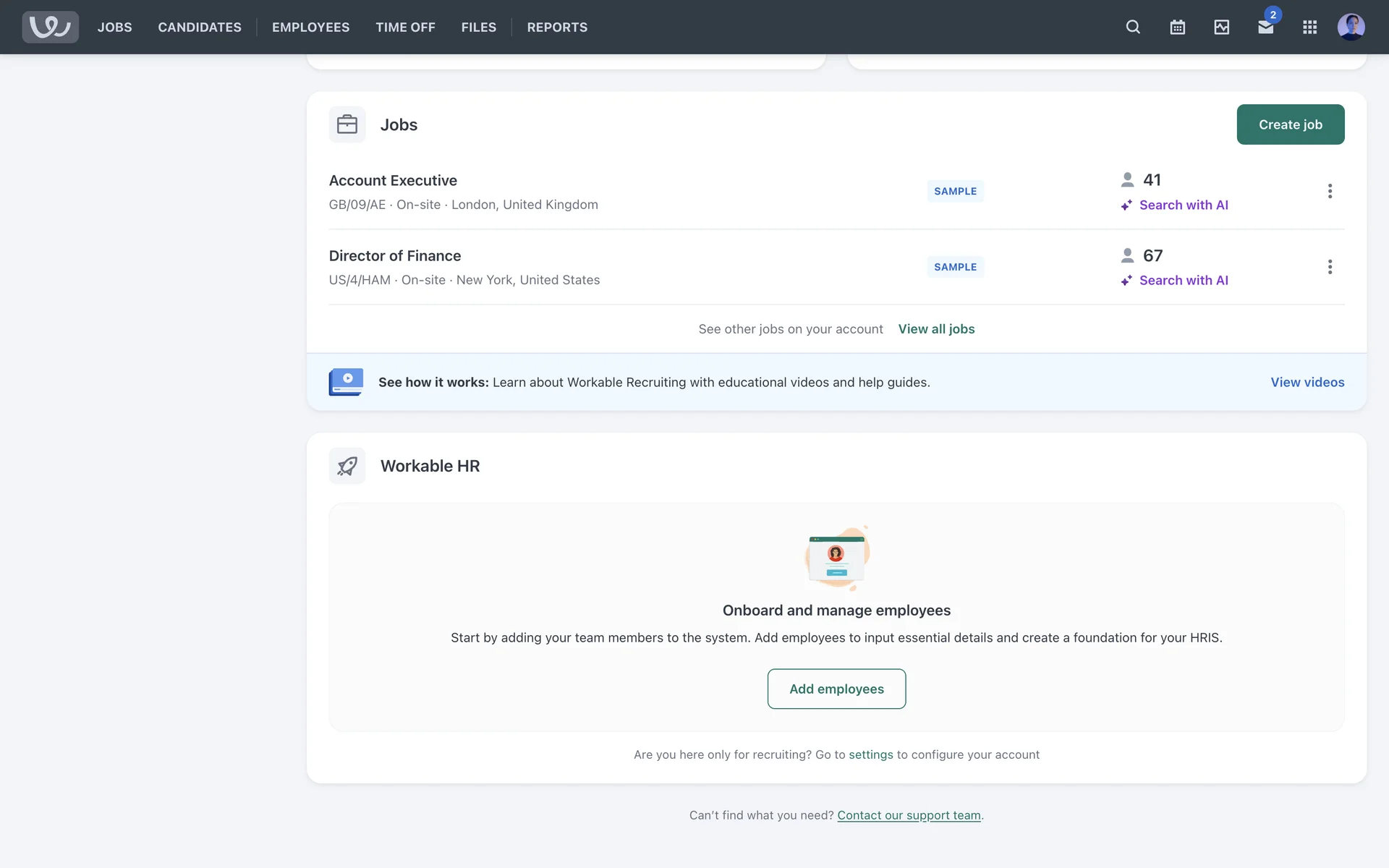Open Director of Finance three-dot options menu

[x=1330, y=267]
